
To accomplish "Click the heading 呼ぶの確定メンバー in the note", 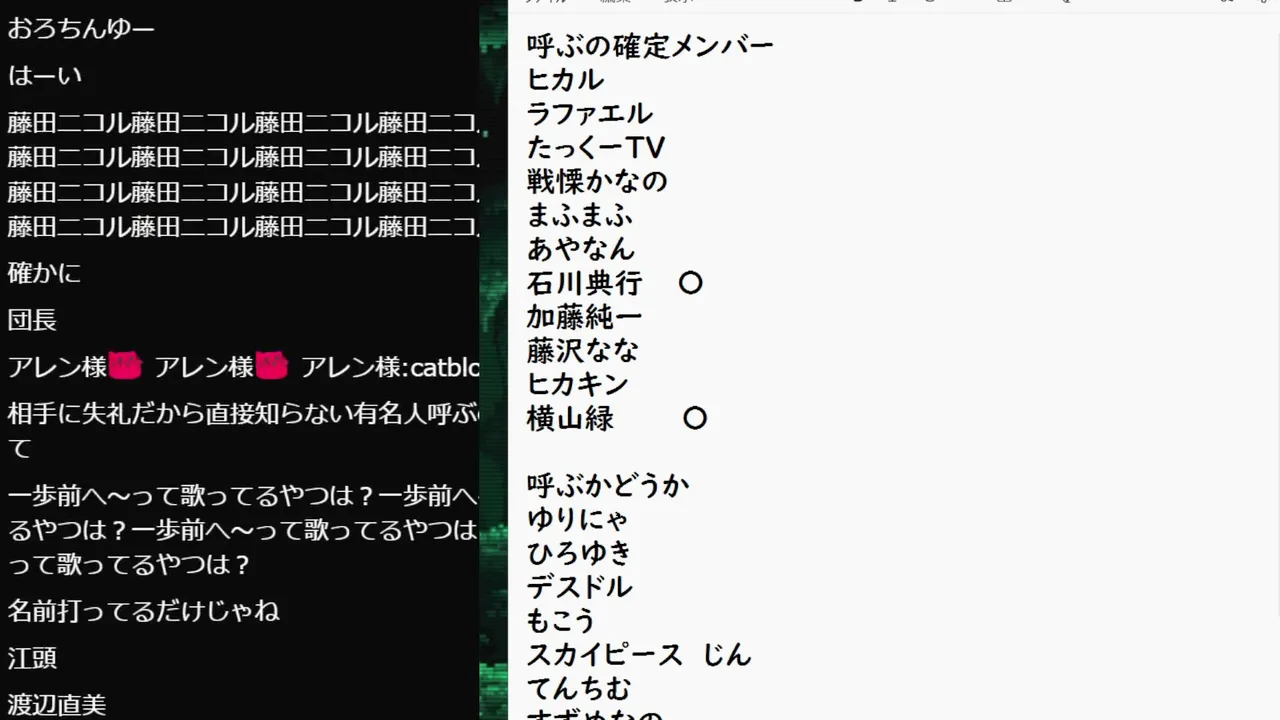I will (650, 46).
